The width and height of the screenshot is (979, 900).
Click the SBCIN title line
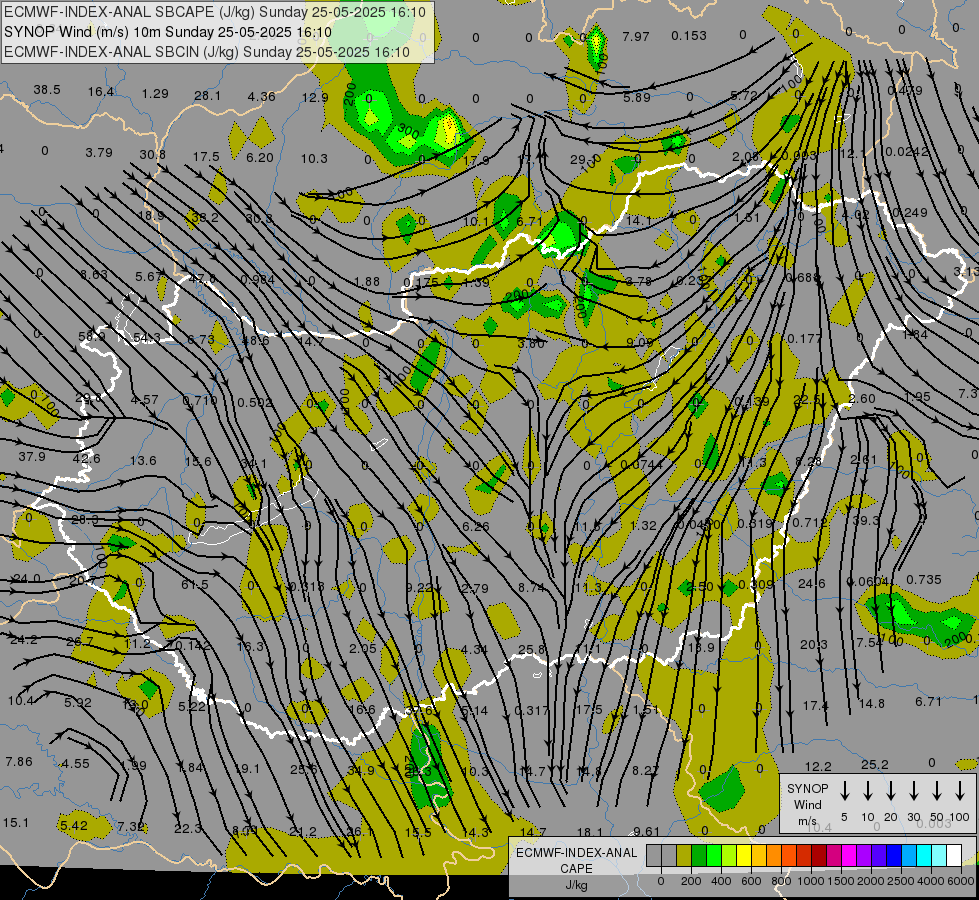[207, 52]
